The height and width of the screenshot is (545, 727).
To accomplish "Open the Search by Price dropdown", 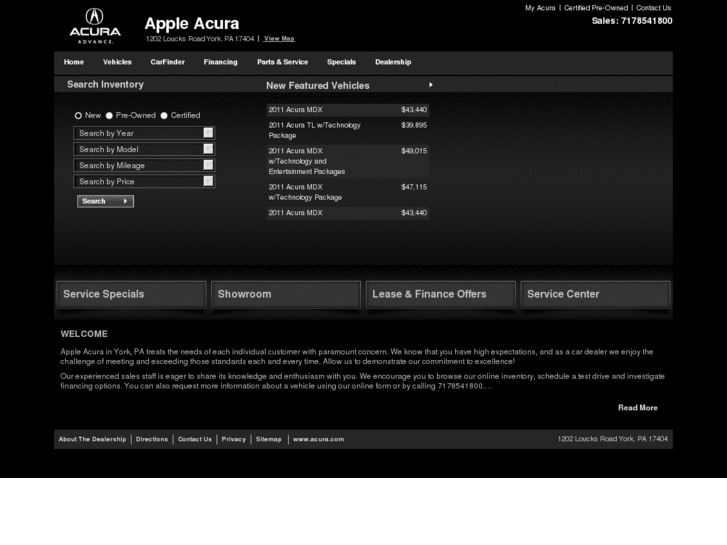I will pos(144,181).
